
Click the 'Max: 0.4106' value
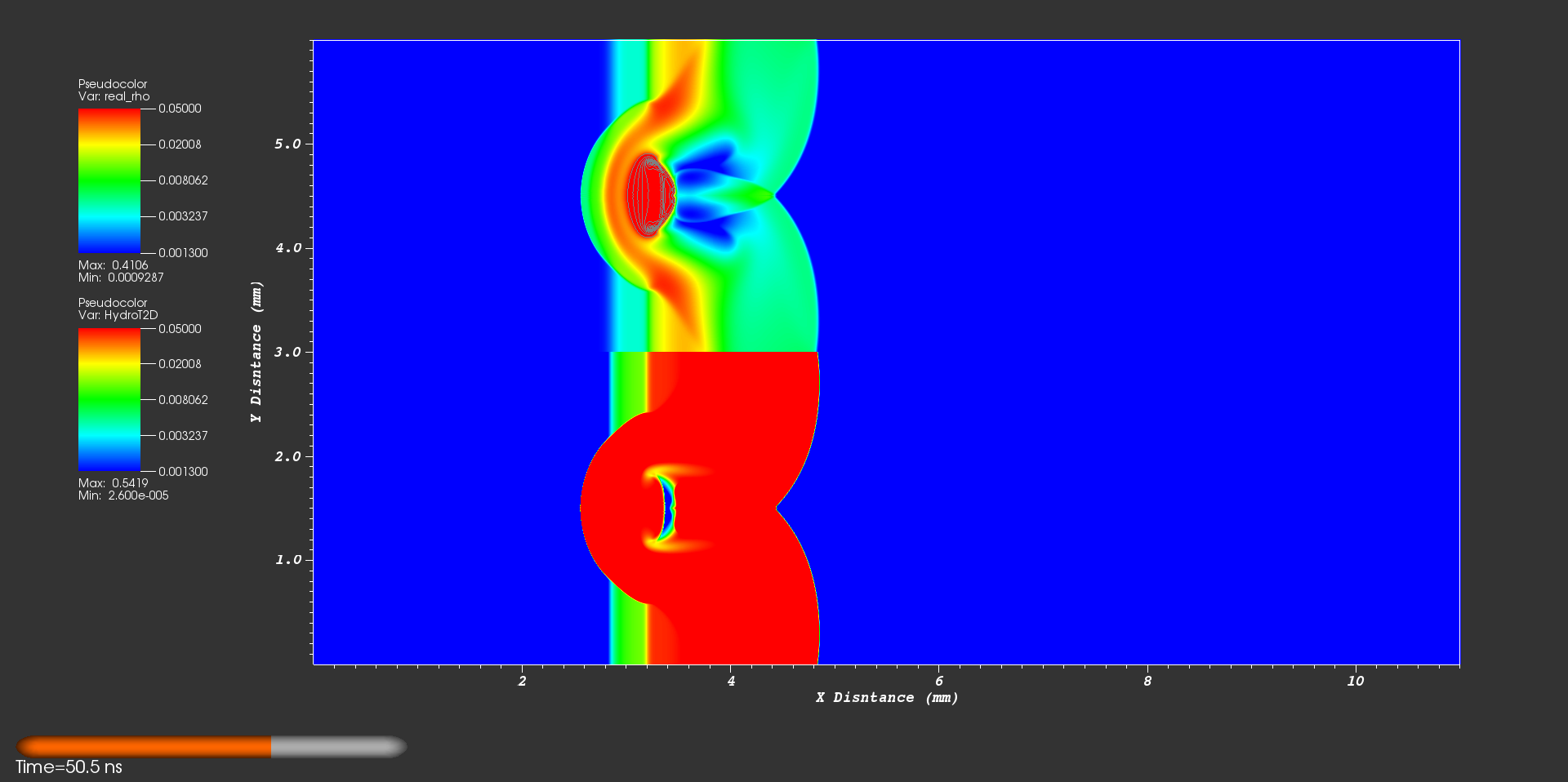(x=114, y=265)
